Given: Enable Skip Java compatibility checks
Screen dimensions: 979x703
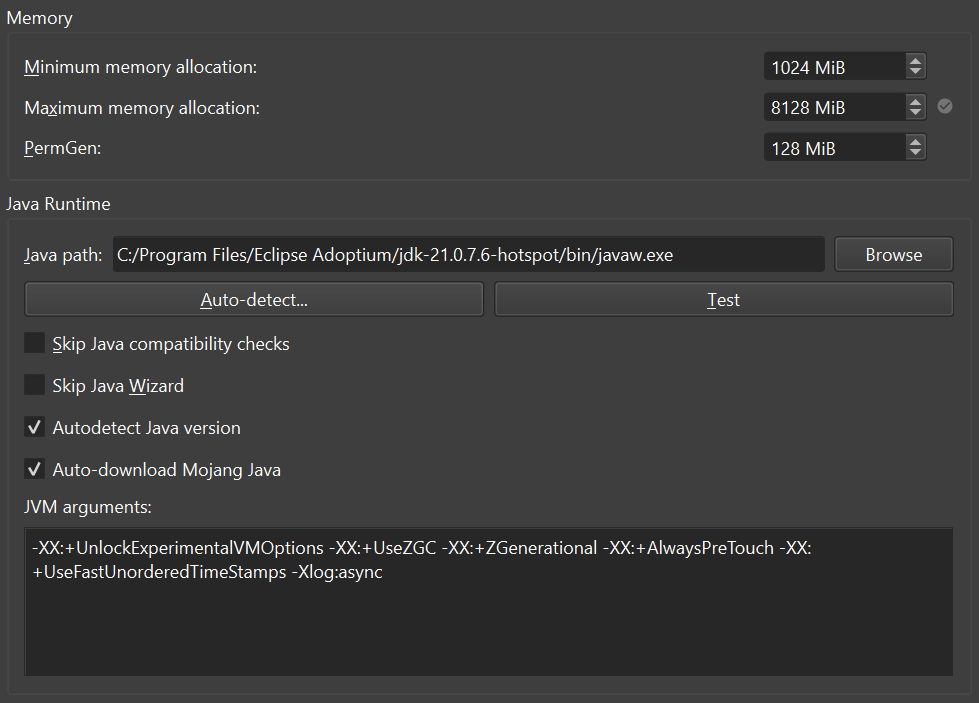Looking at the screenshot, I should pyautogui.click(x=34, y=343).
